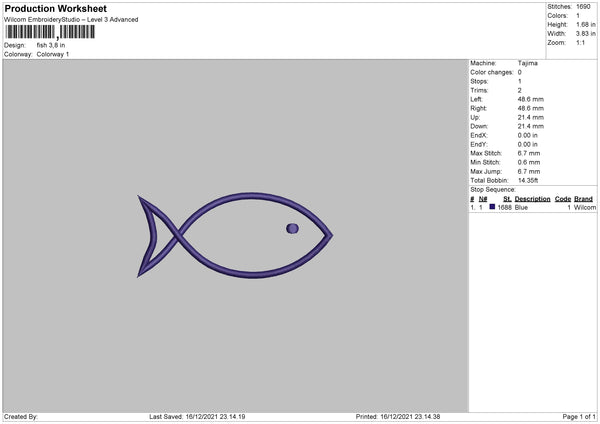This screenshot has width=600, height=424.
Task: Click the blue thread color swatch
Action: pos(492,207)
